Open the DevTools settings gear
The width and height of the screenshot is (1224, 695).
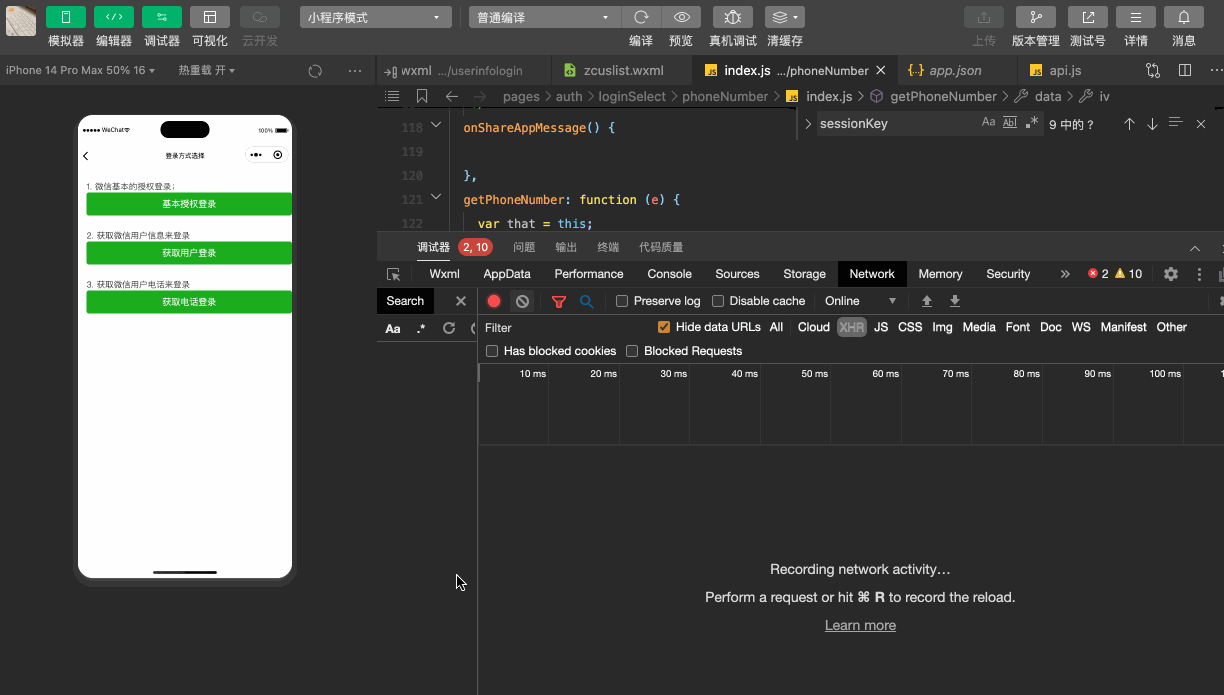coord(1171,273)
